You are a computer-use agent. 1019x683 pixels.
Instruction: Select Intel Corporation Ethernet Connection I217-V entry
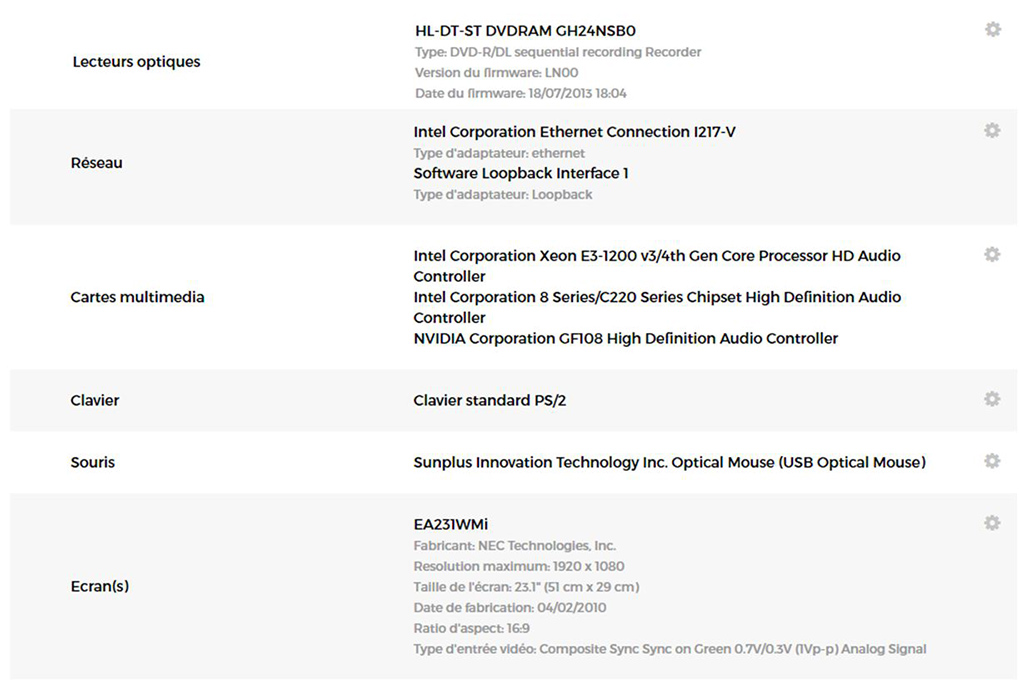tap(574, 132)
